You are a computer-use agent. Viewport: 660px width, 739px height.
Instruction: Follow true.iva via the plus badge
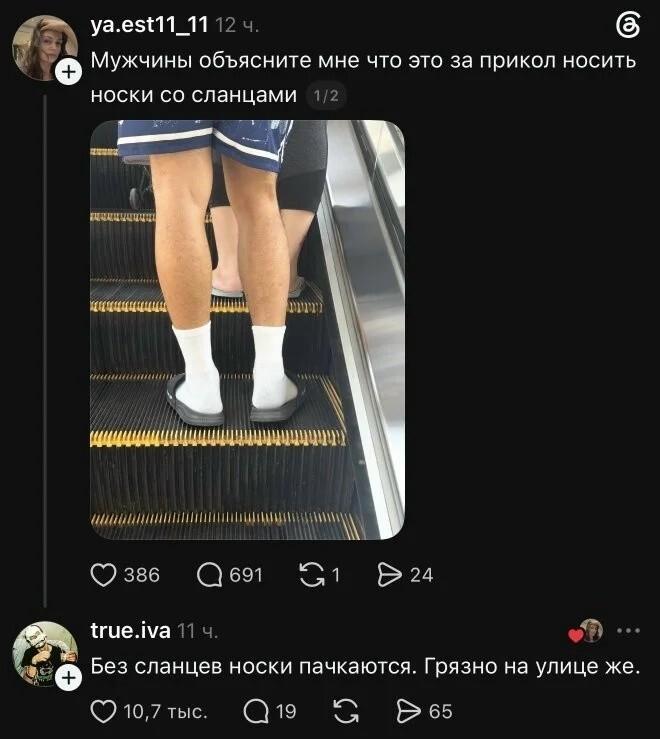click(69, 678)
